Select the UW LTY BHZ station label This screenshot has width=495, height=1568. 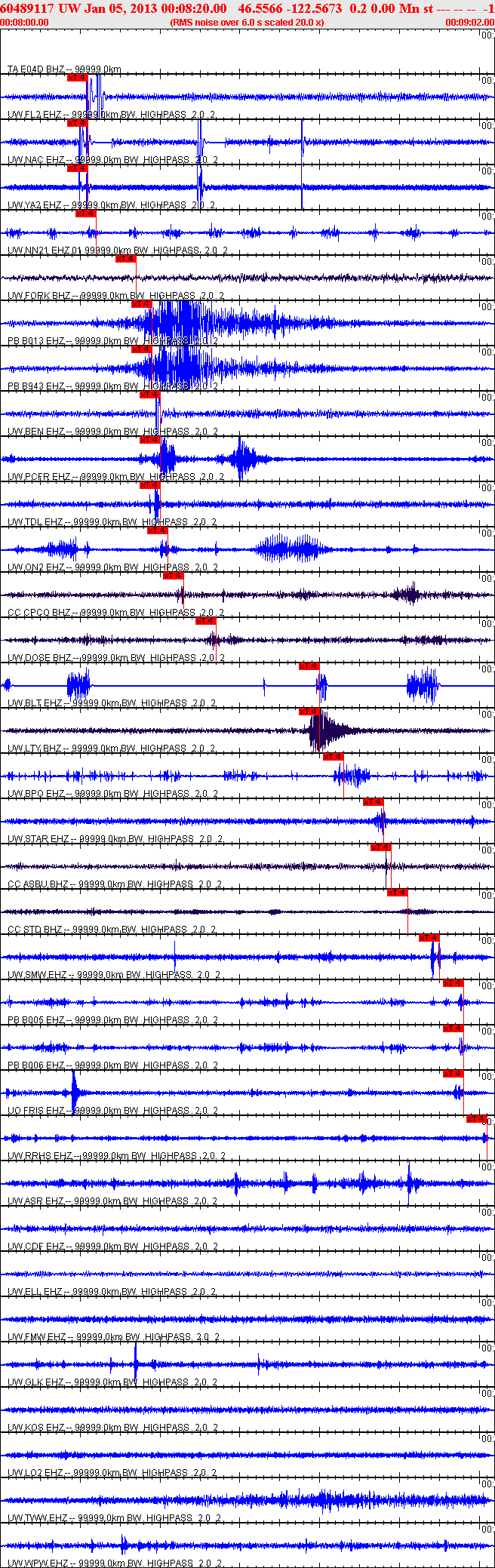pyautogui.click(x=35, y=749)
